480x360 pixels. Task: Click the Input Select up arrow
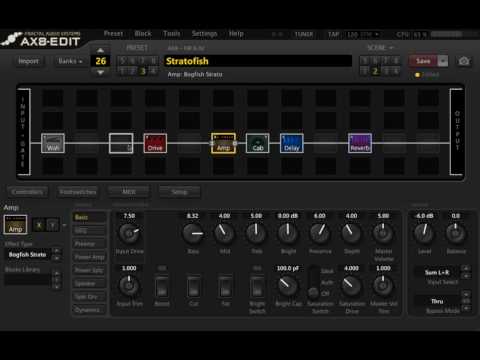point(466,268)
